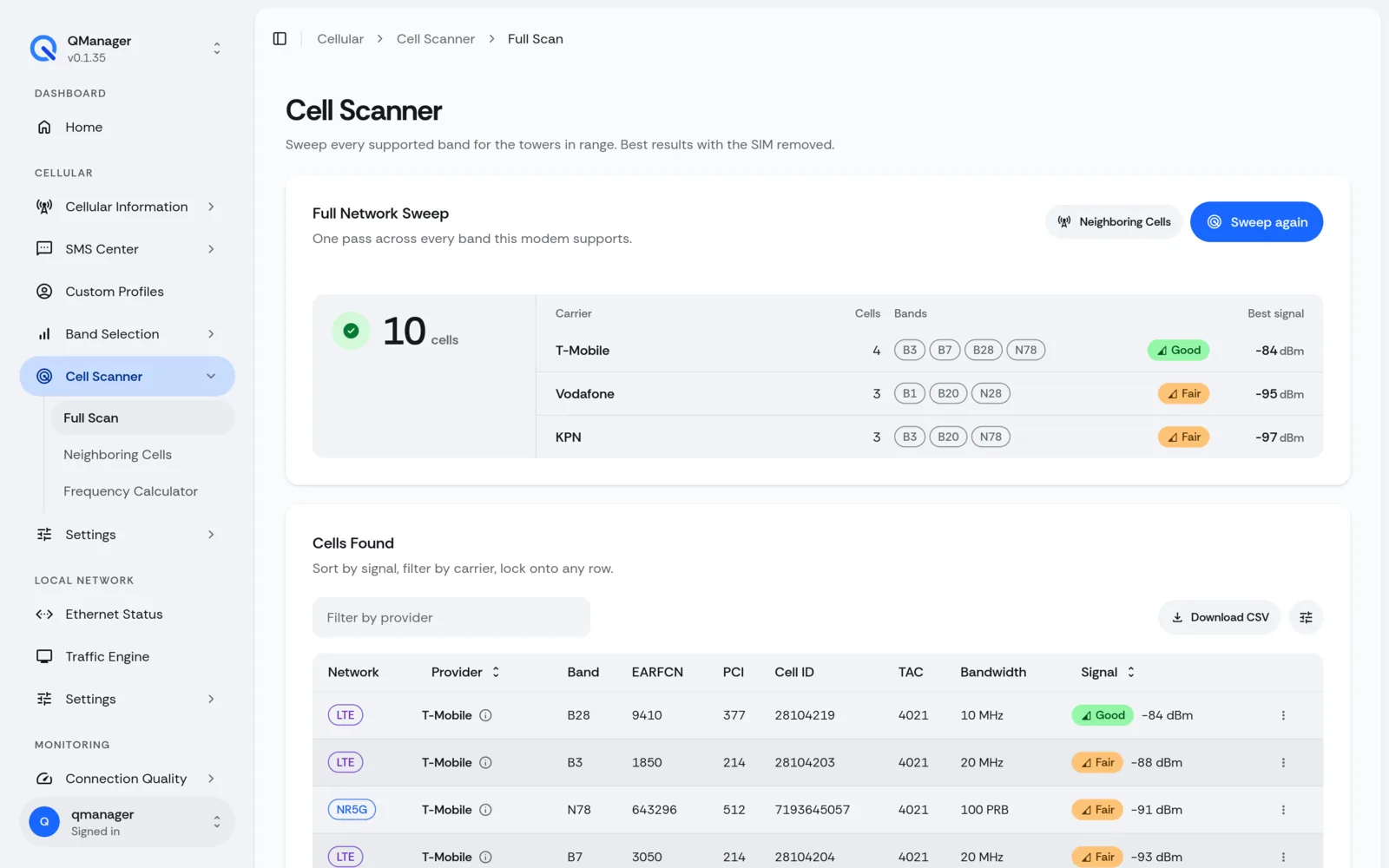Screen dimensions: 1389x868
Task: Select Full Scan submenu item
Action: pyautogui.click(x=142, y=418)
